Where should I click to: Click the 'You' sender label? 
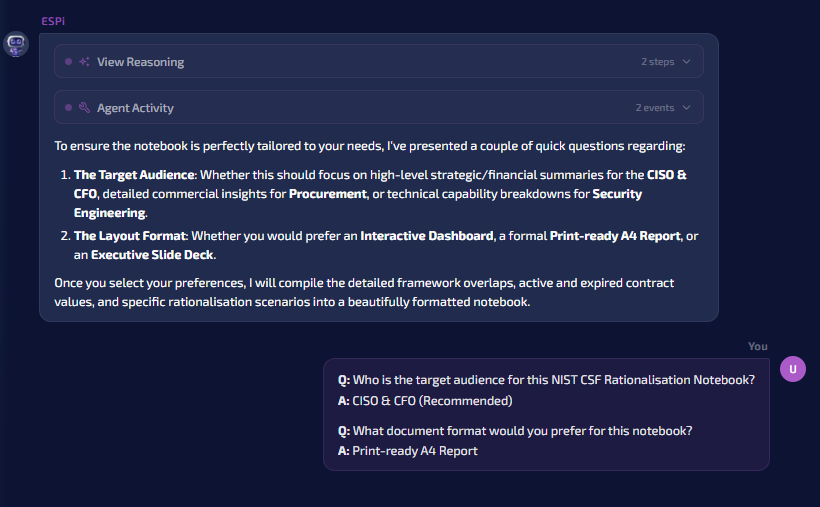pos(758,346)
